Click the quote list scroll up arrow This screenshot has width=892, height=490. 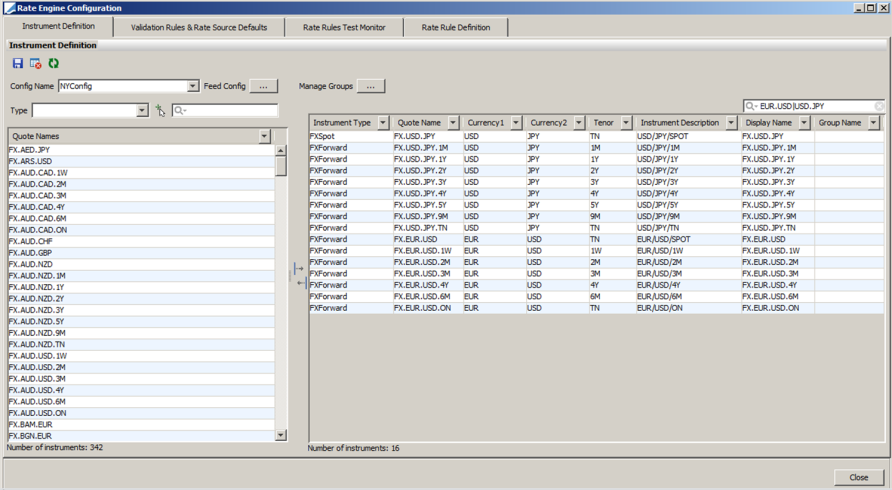pyautogui.click(x=280, y=150)
